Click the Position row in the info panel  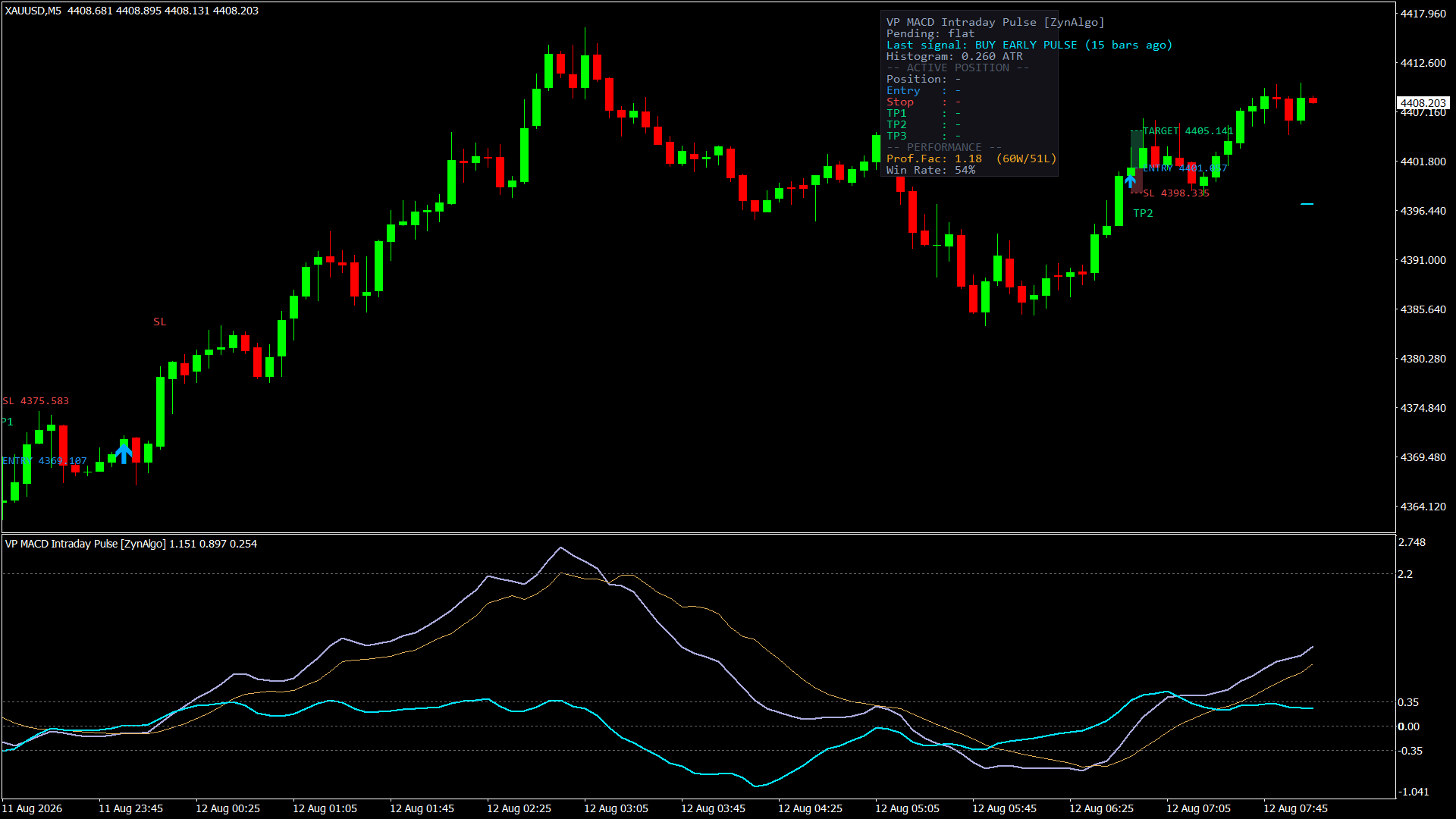[924, 79]
